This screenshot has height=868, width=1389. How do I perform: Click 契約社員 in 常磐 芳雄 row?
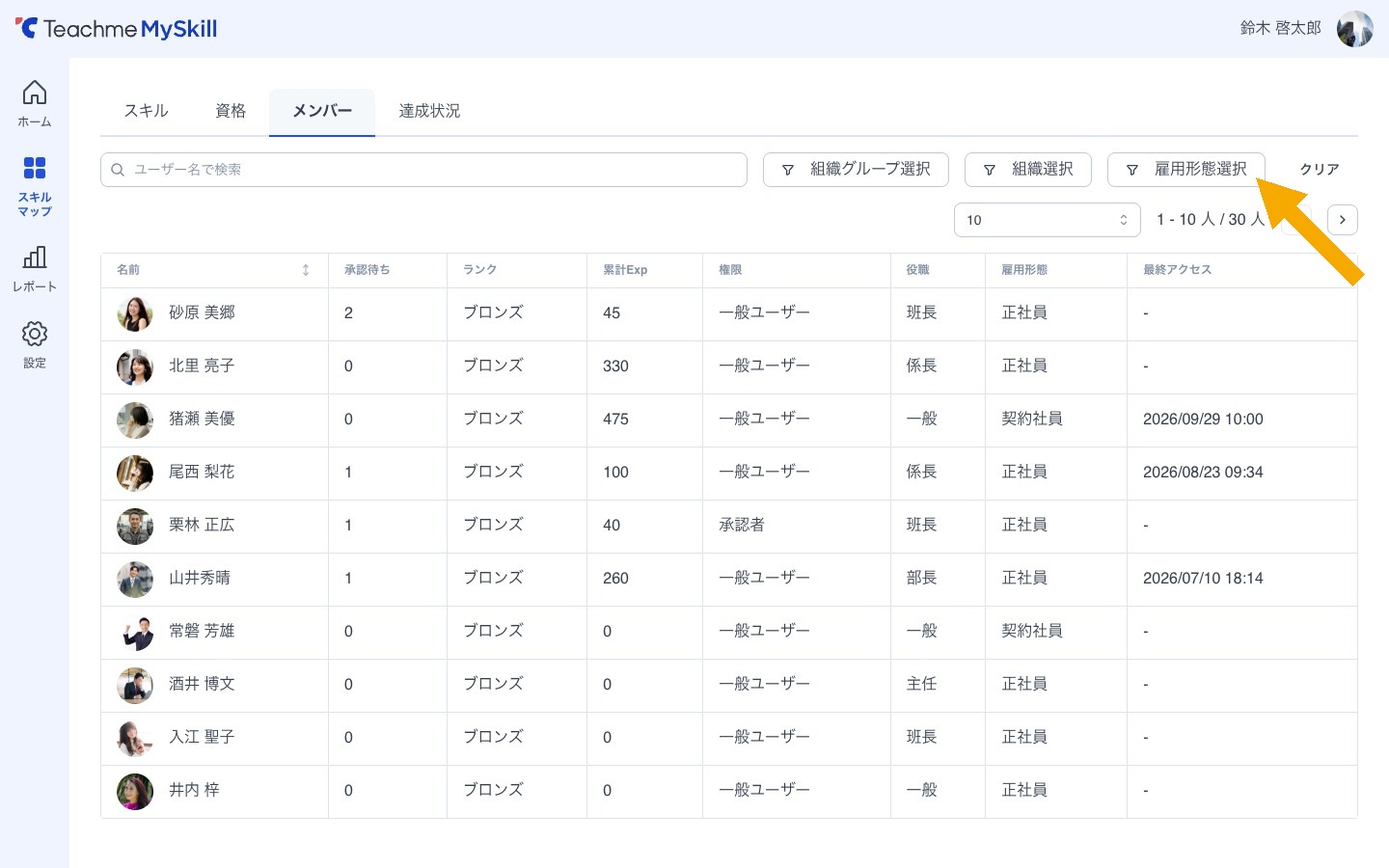click(1032, 631)
